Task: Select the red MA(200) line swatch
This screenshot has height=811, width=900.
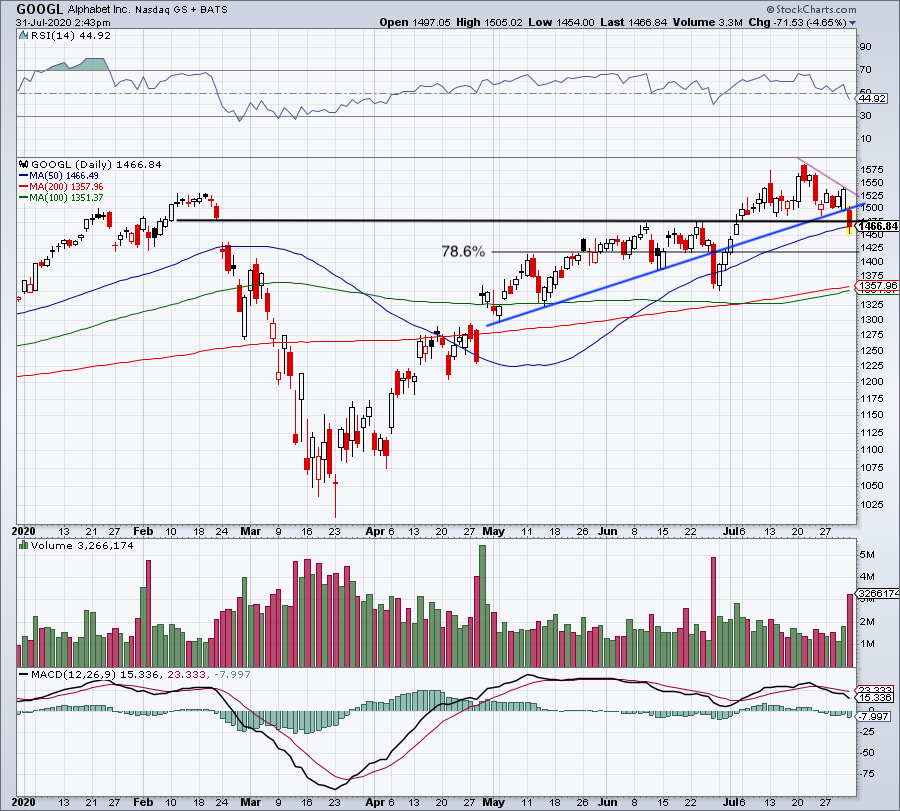Action: coord(24,187)
